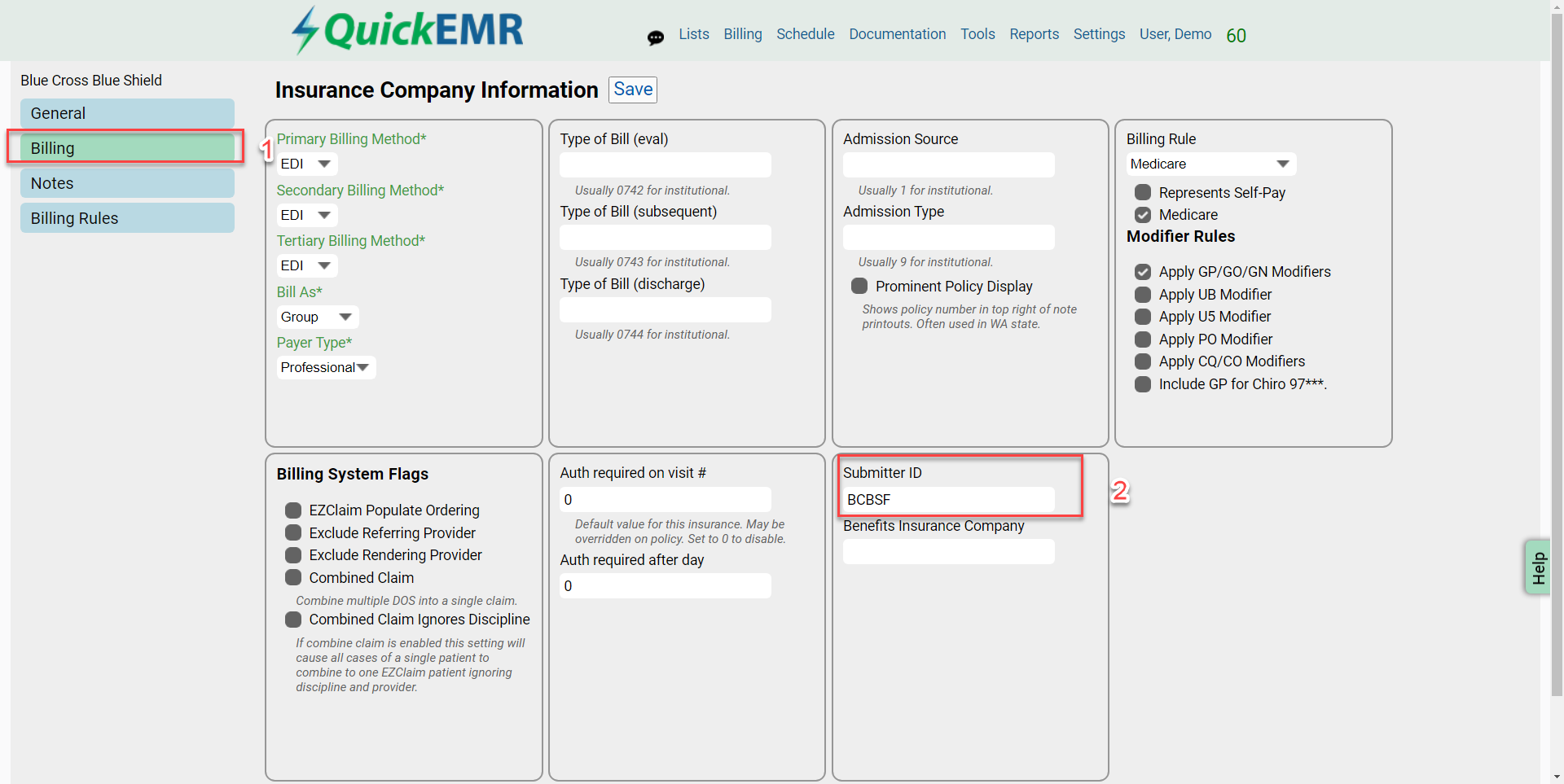Enable Apply UB Modifier
This screenshot has height=784, width=1564.
[x=1143, y=295]
